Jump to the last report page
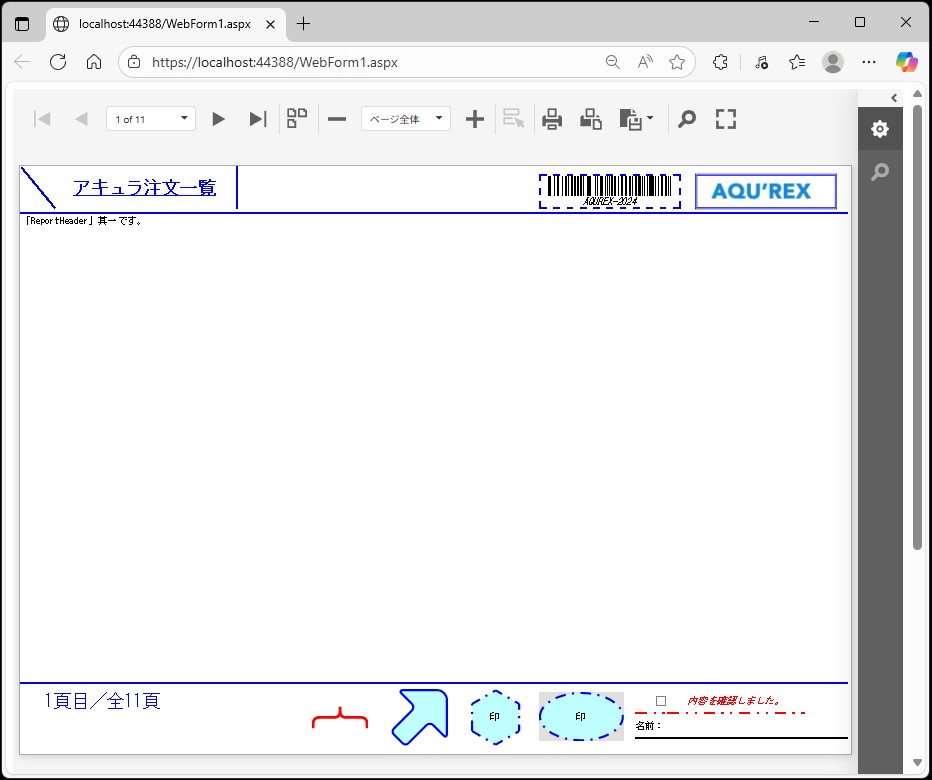 tap(257, 119)
